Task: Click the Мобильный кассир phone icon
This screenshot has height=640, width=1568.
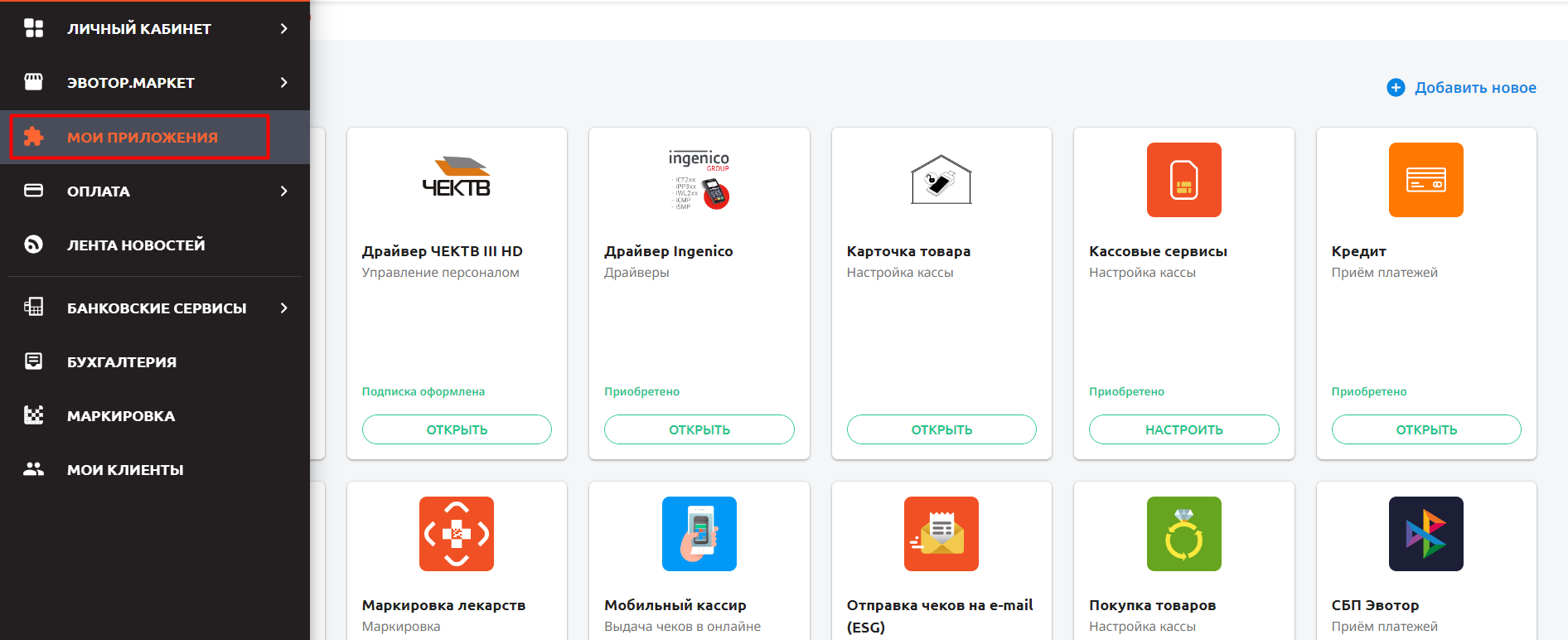Action: 699,534
